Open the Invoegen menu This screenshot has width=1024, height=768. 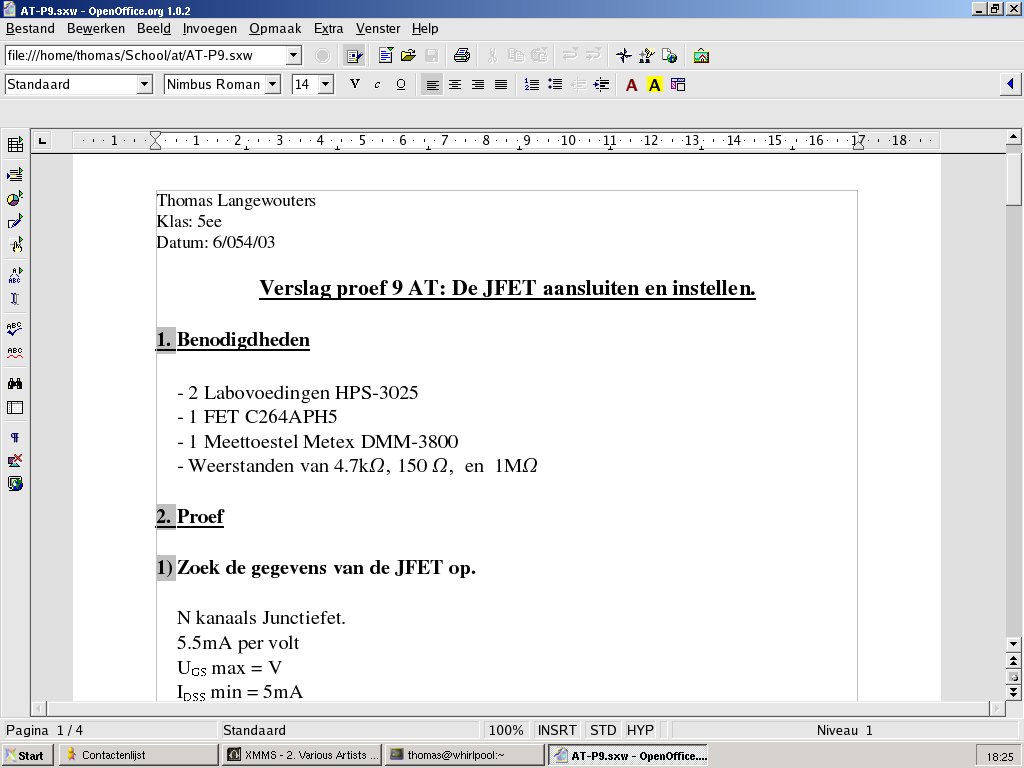[x=210, y=29]
